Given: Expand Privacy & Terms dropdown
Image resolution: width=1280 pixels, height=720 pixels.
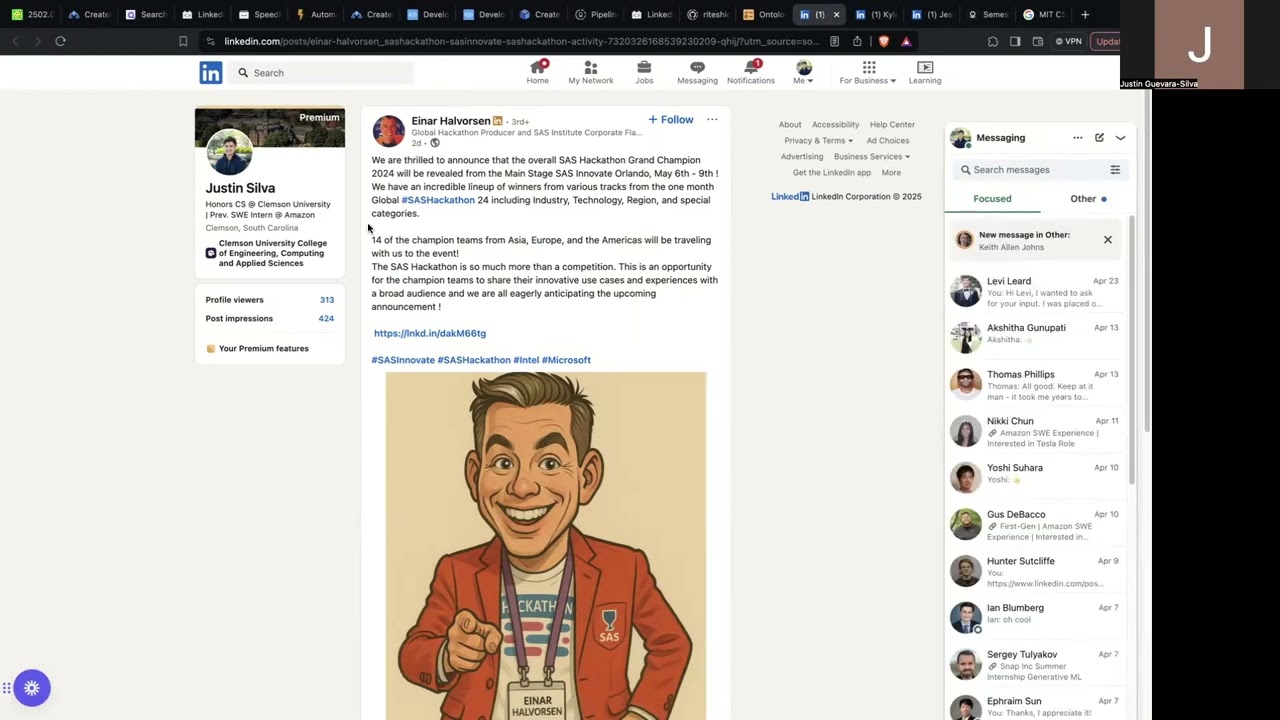Looking at the screenshot, I should coord(818,140).
